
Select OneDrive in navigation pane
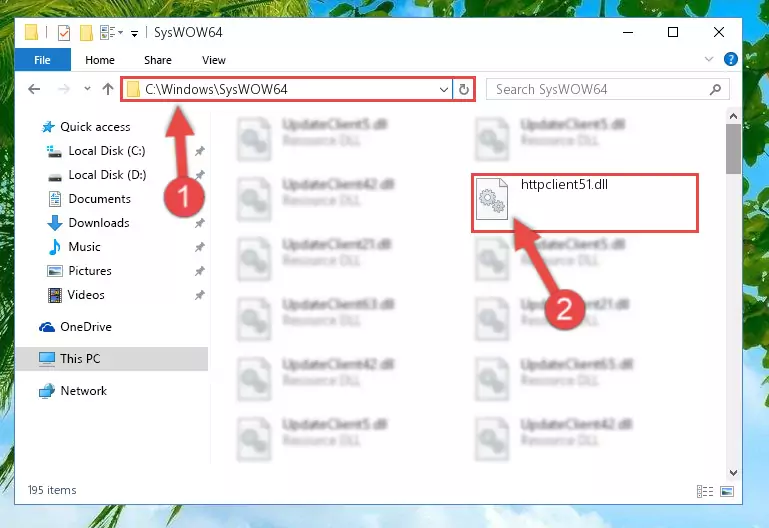86,327
